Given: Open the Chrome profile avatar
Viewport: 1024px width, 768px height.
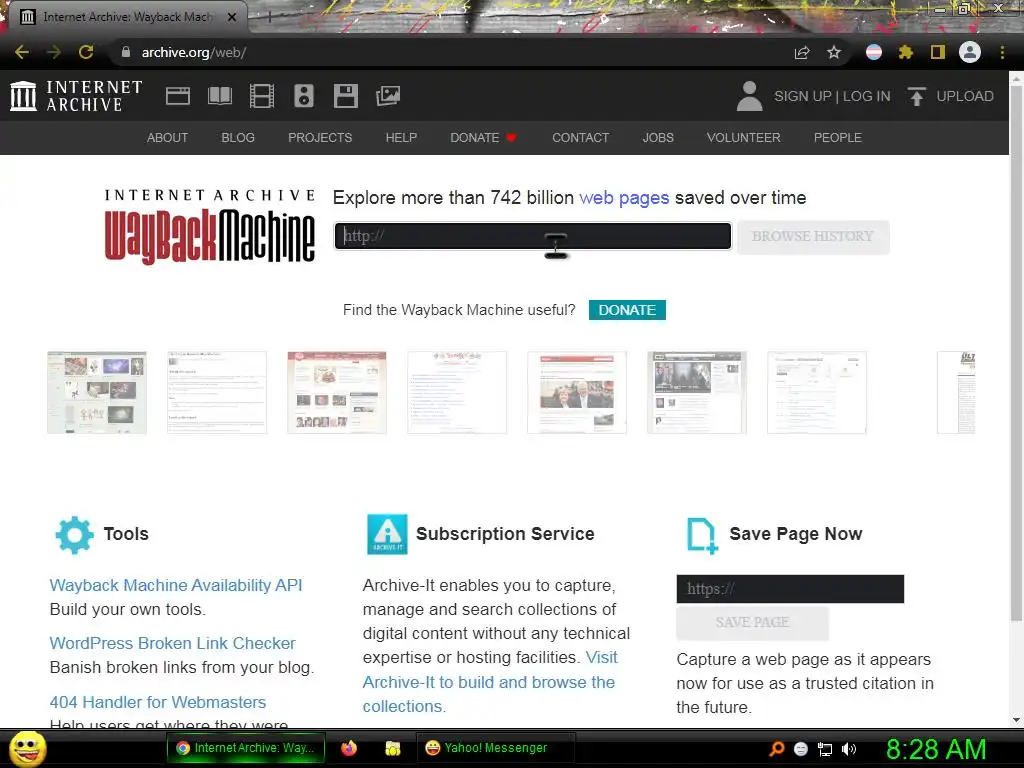Looking at the screenshot, I should coord(970,52).
